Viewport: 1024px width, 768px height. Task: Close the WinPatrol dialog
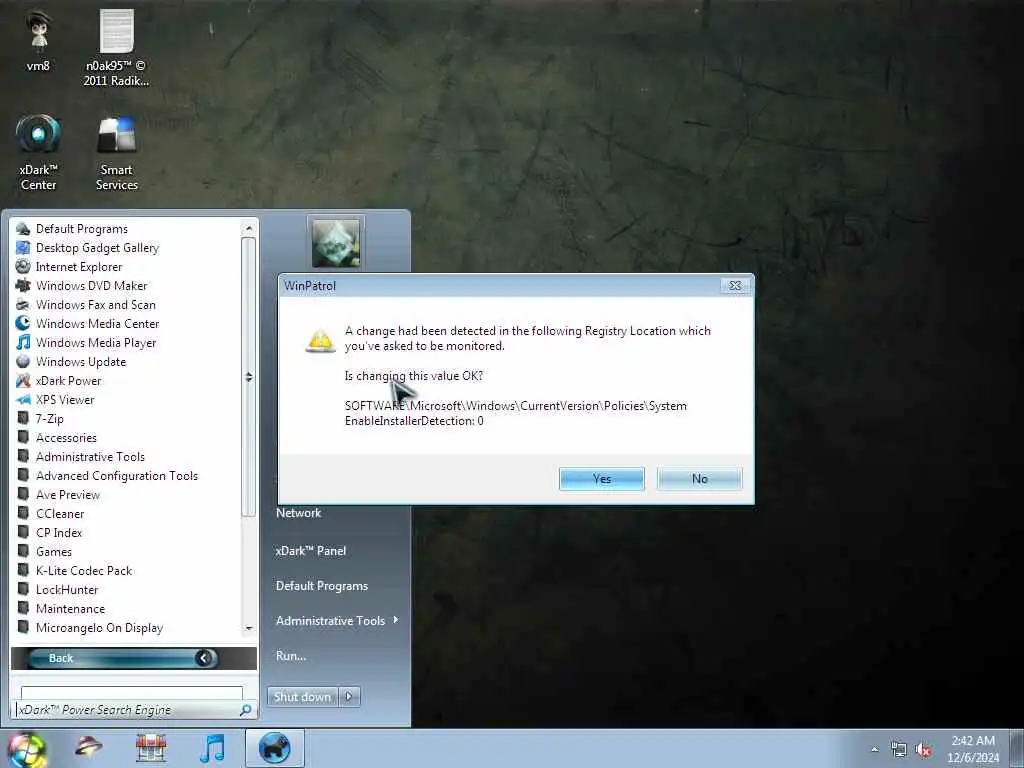[x=735, y=285]
